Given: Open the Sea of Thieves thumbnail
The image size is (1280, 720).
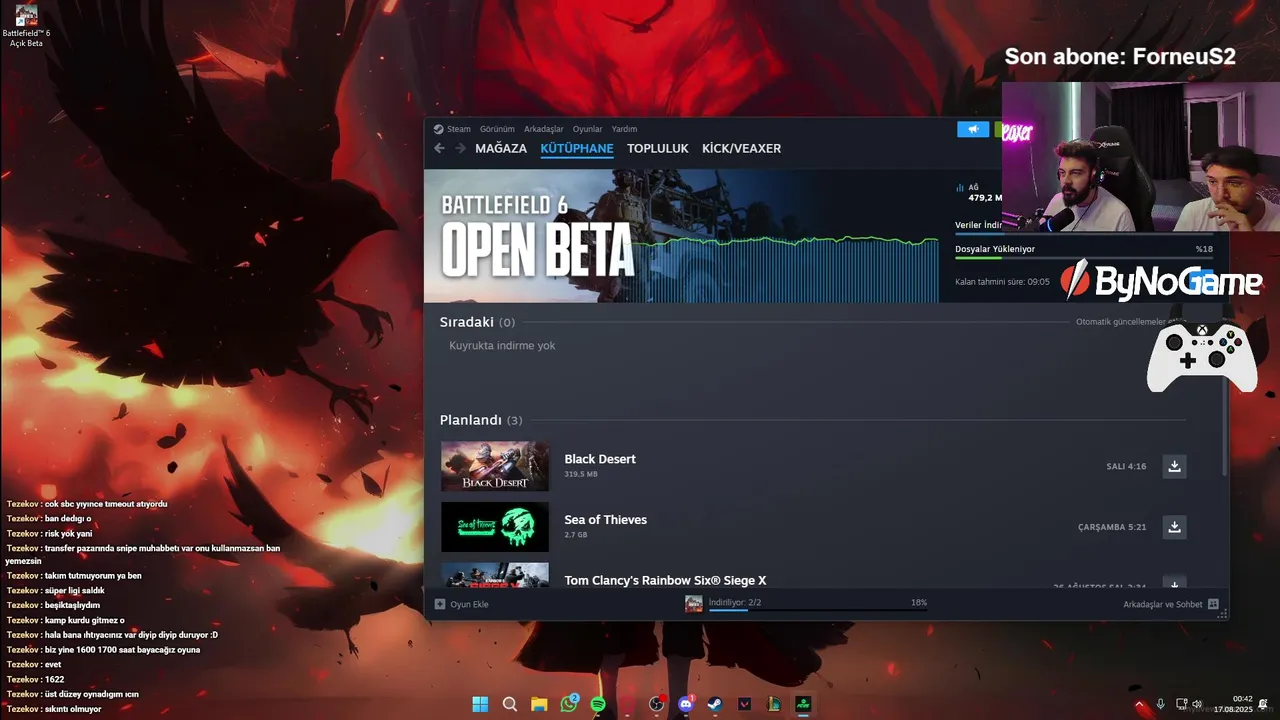Looking at the screenshot, I should coord(495,527).
